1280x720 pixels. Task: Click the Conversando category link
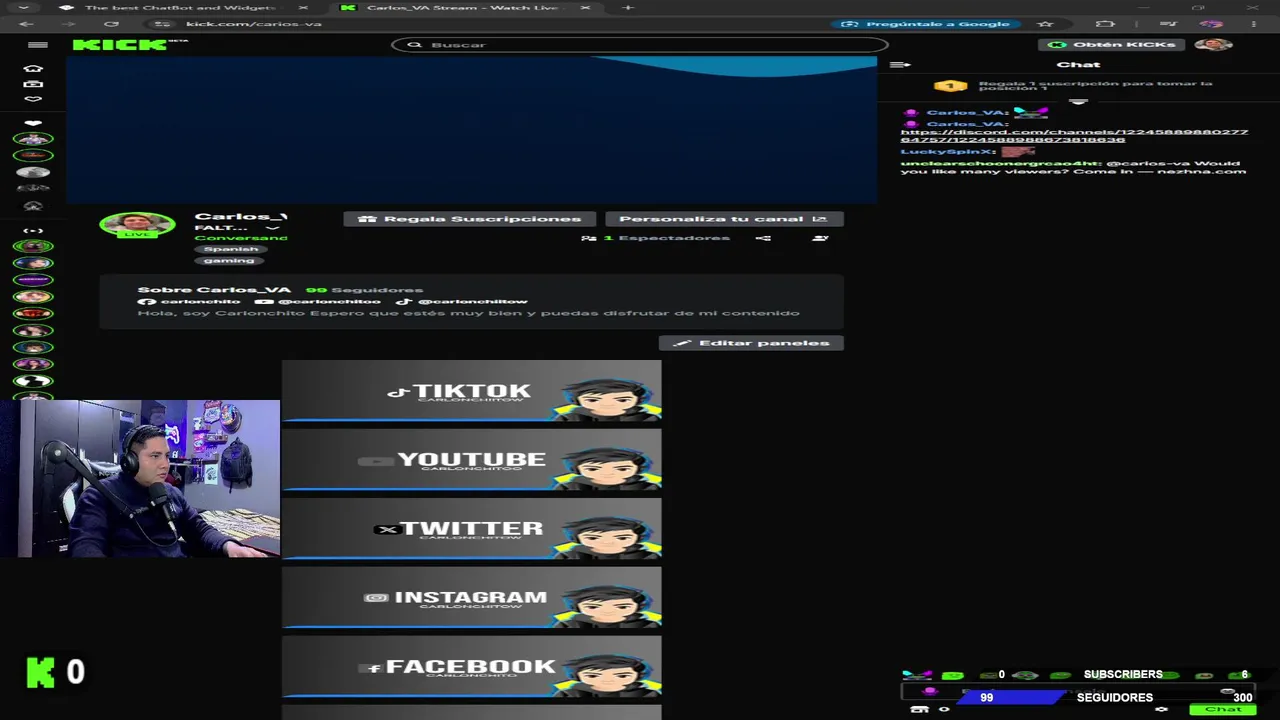[241, 238]
